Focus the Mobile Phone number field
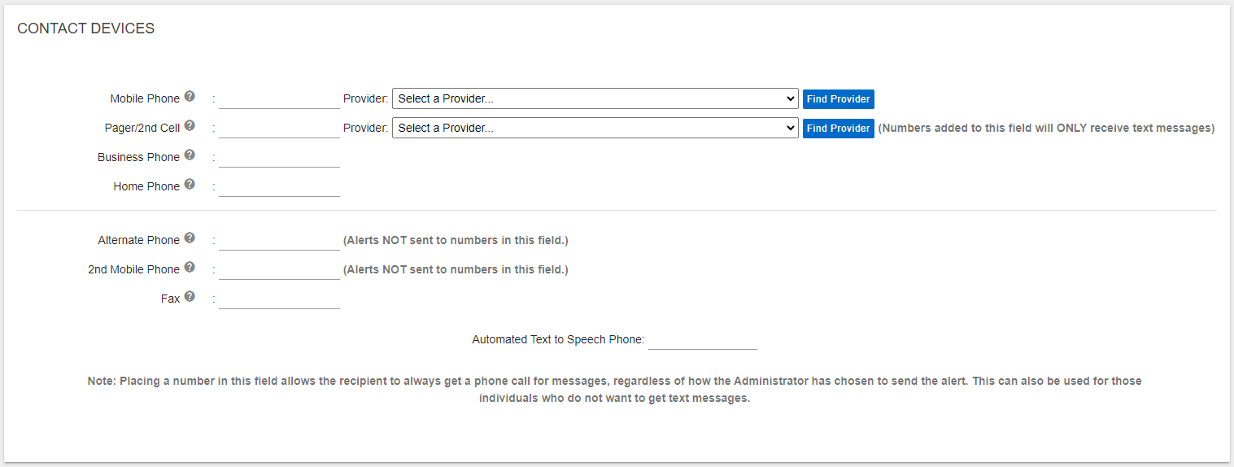The image size is (1234, 467). [279, 99]
